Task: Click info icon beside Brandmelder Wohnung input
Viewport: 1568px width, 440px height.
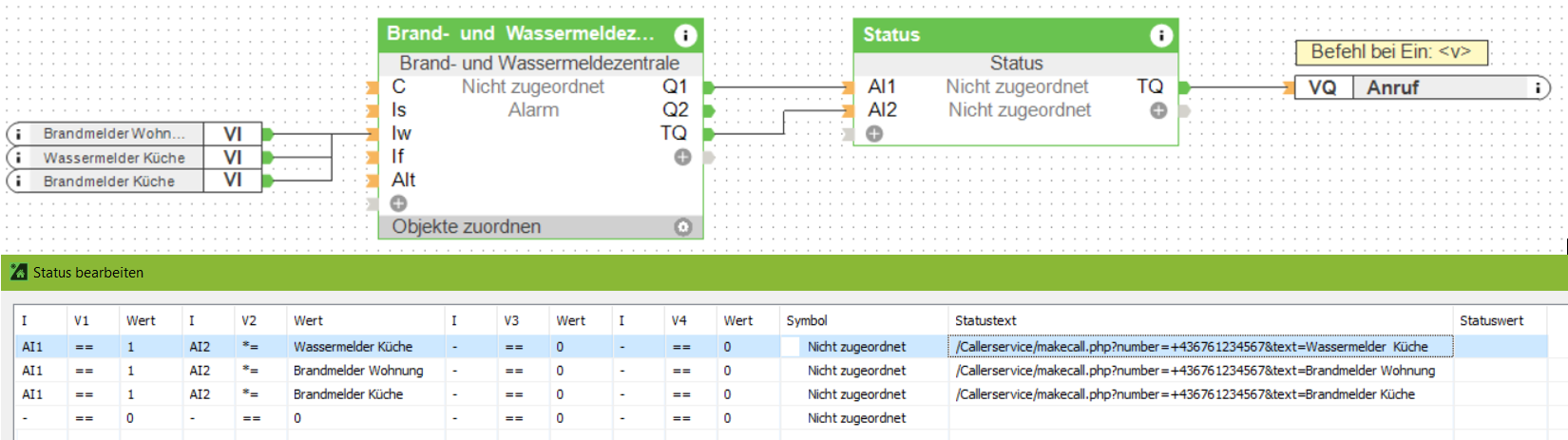Action: tap(18, 134)
